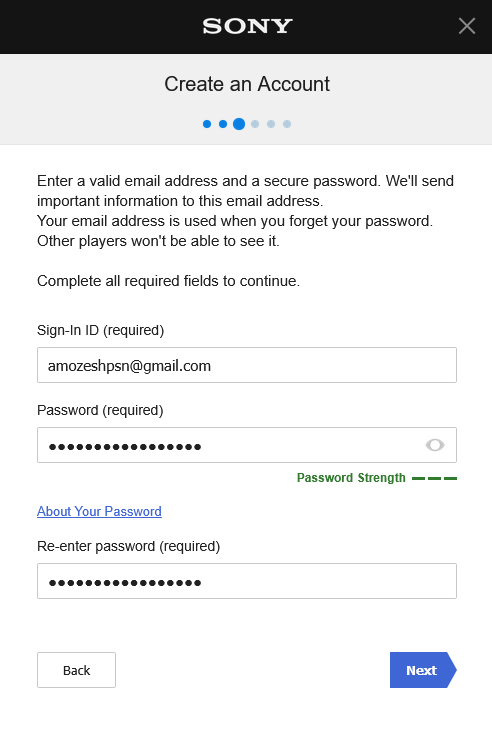Close the Sony account dialog
This screenshot has height=730, width=492.
[x=466, y=26]
